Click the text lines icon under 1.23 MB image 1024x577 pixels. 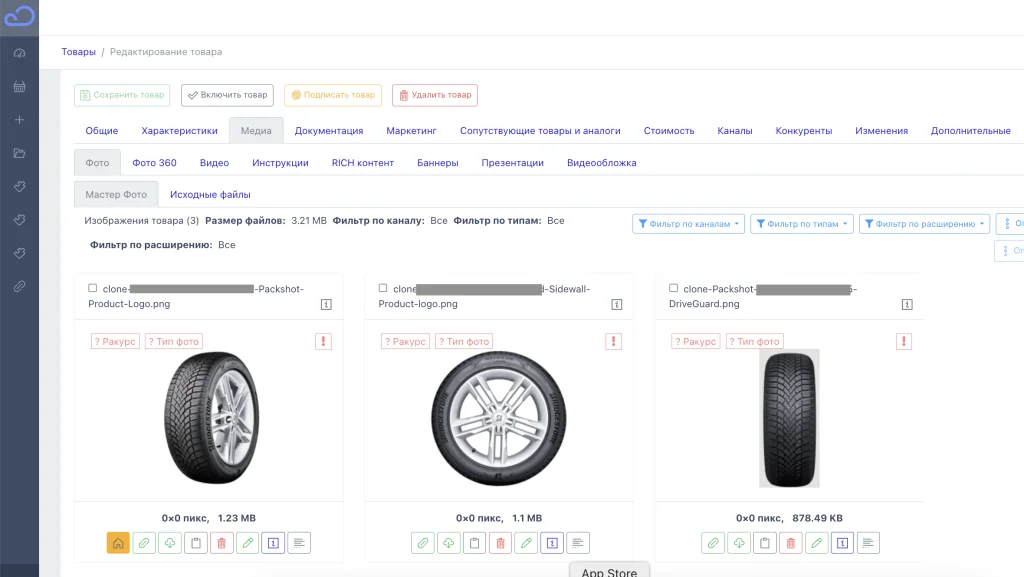tap(299, 543)
